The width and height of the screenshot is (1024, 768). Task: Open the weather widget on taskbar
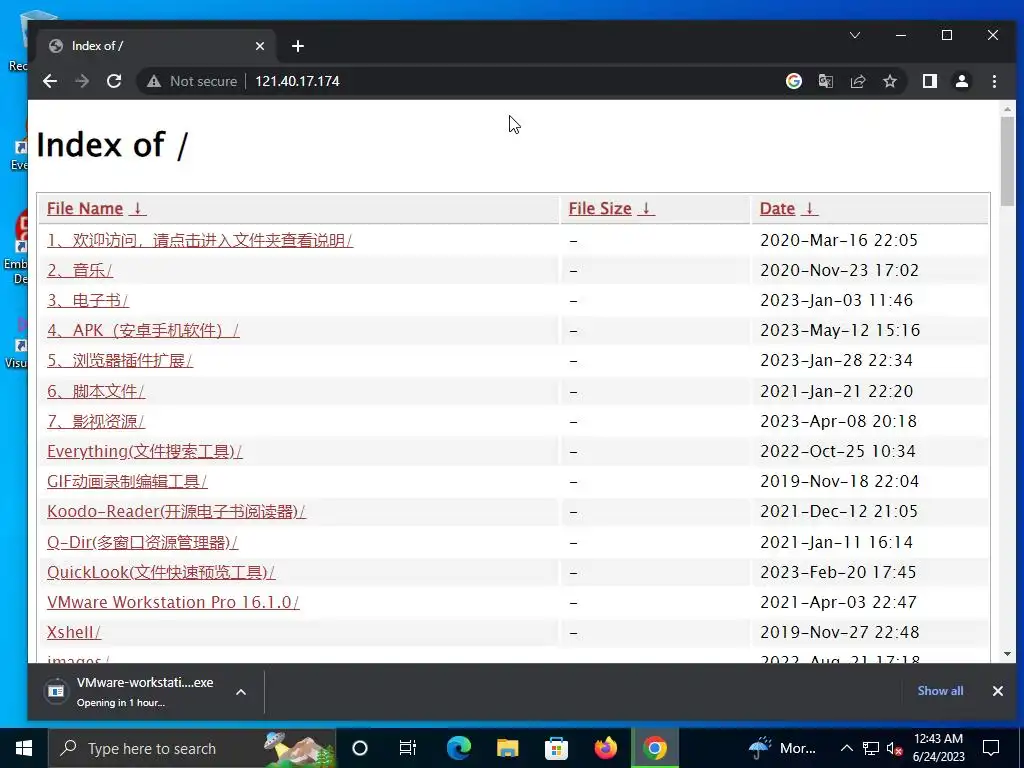pos(782,748)
